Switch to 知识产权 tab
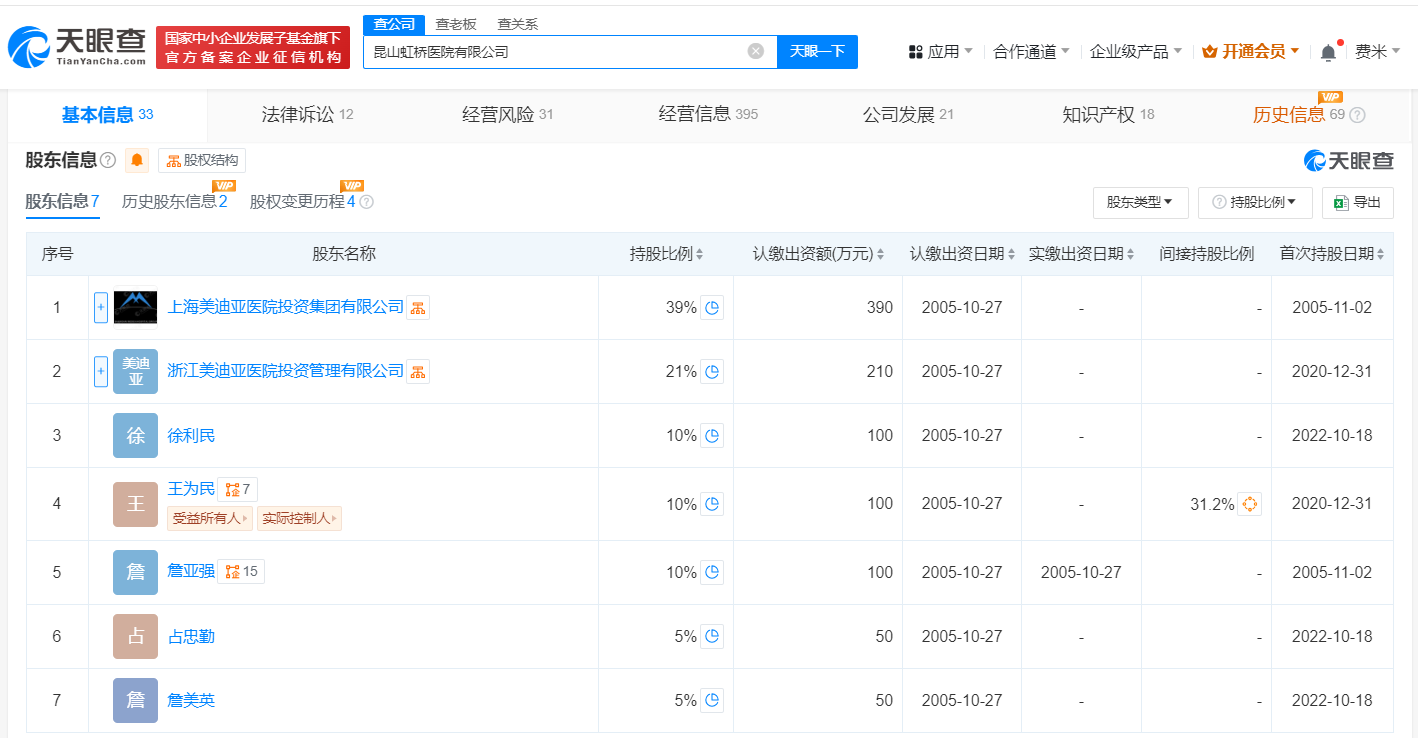Screen dimensions: 1418x738 pyautogui.click(x=1108, y=115)
